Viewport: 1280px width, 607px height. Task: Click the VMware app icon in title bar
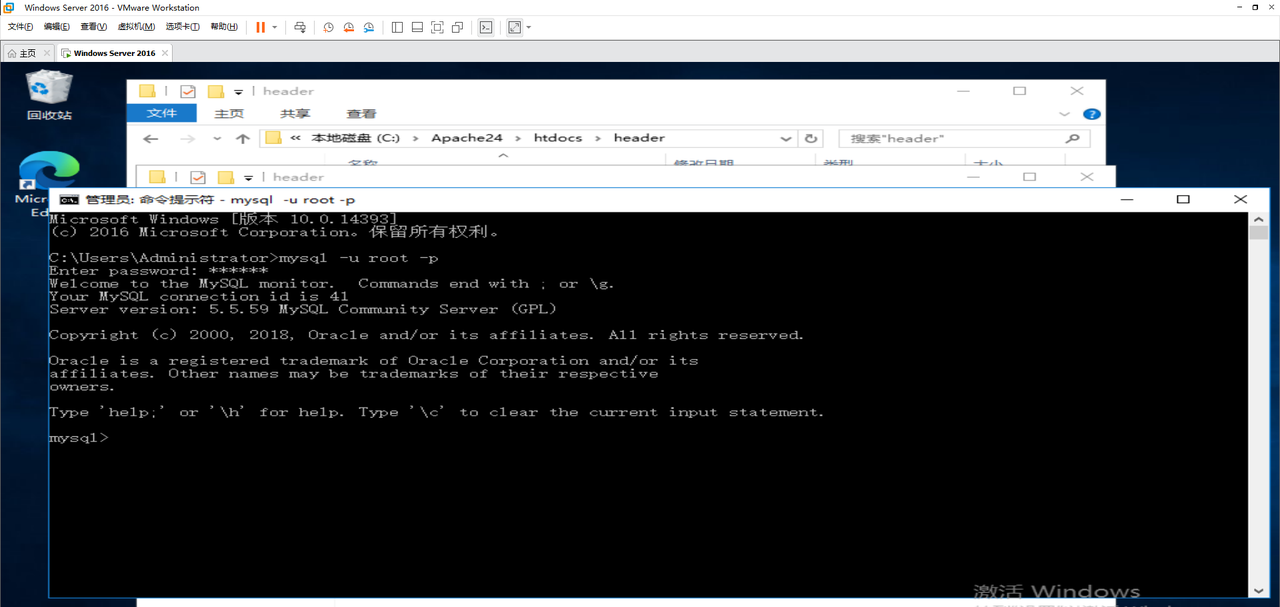pyautogui.click(x=9, y=7)
